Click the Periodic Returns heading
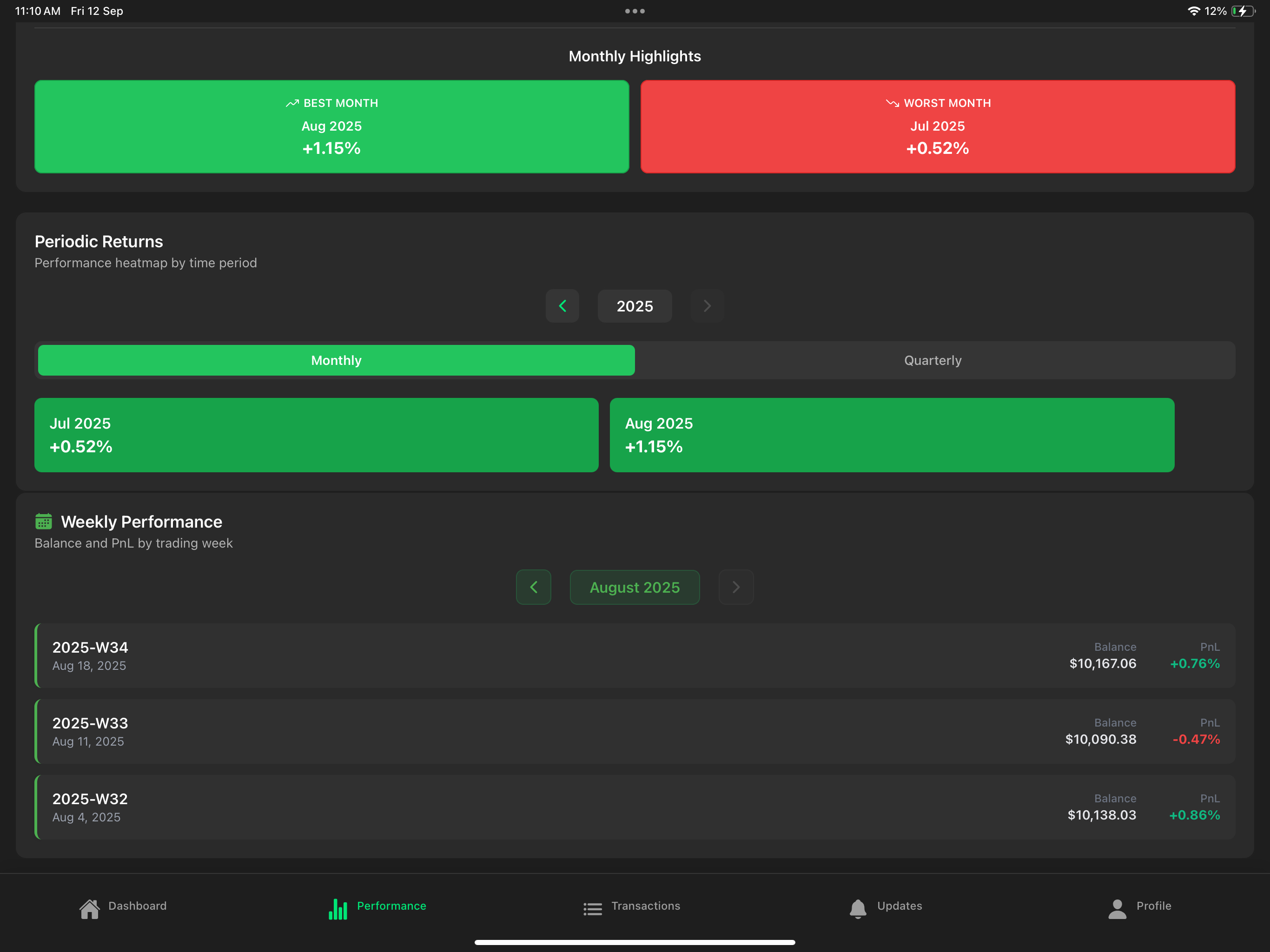The height and width of the screenshot is (952, 1270). [x=99, y=242]
